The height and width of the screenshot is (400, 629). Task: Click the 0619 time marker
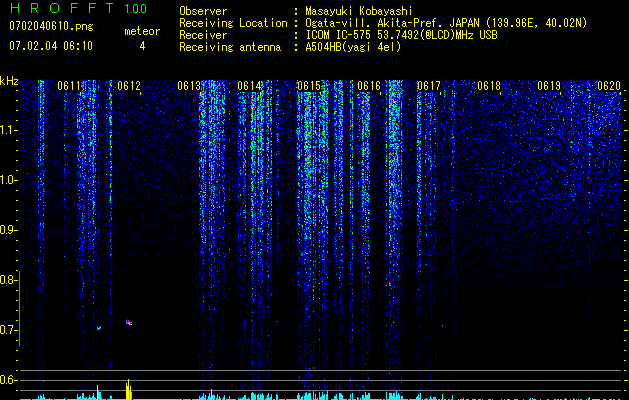point(549,86)
